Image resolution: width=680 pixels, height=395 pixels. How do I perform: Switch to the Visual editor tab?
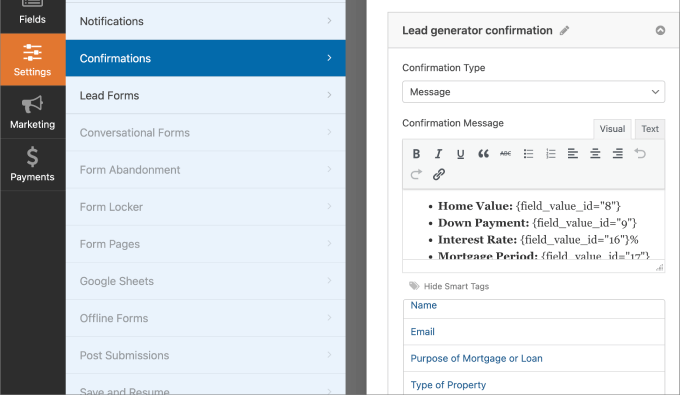[612, 129]
